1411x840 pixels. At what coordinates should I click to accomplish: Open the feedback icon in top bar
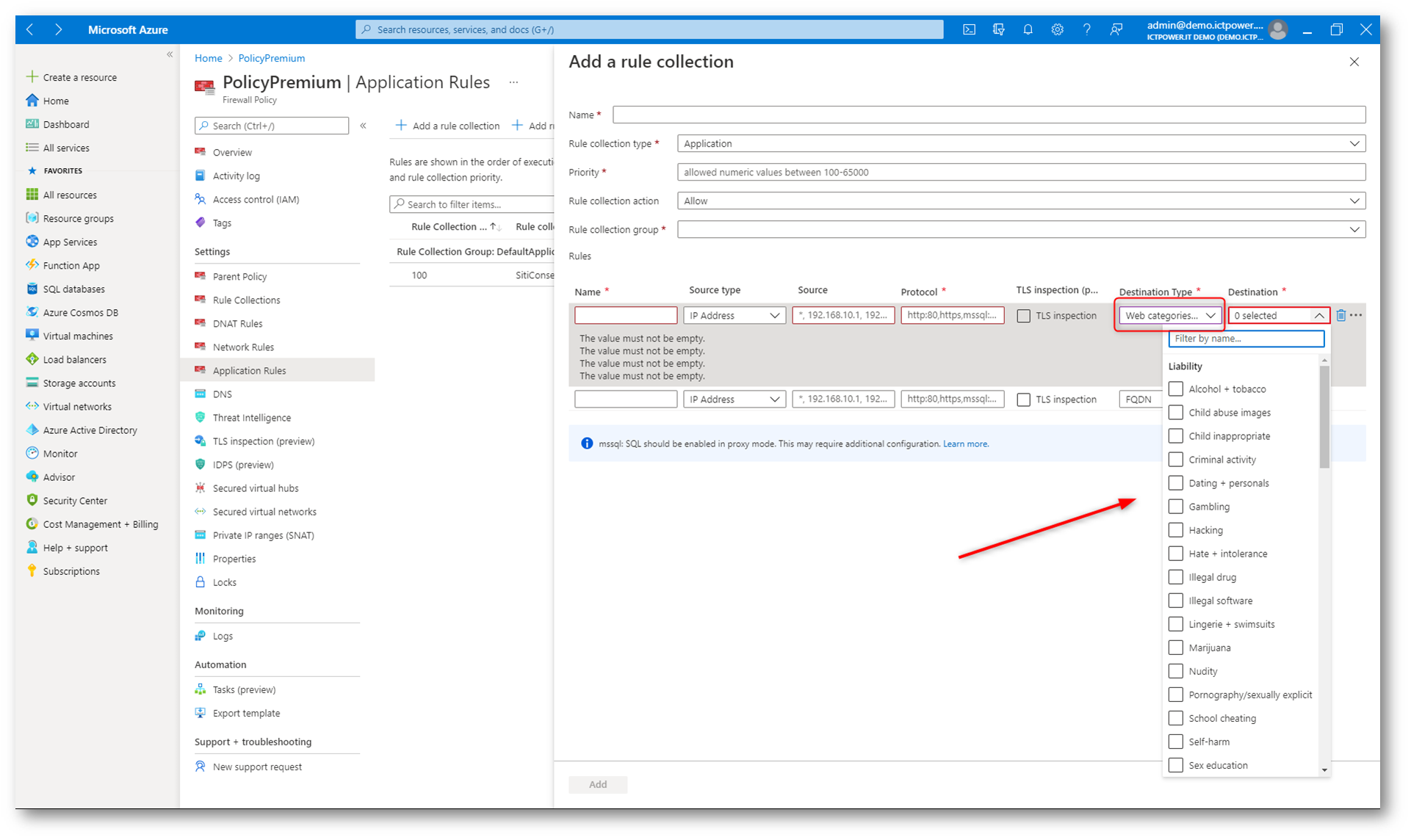tap(1116, 29)
